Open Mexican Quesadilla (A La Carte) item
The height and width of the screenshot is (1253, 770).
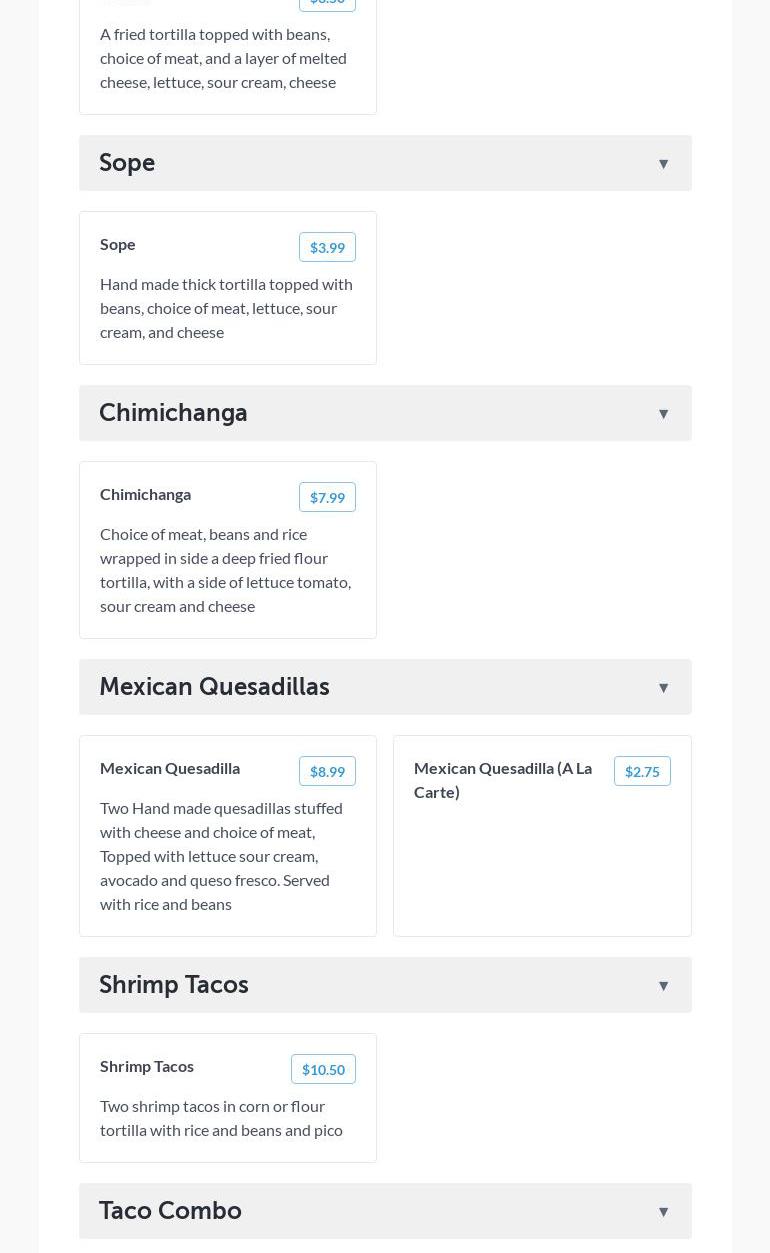tap(502, 779)
